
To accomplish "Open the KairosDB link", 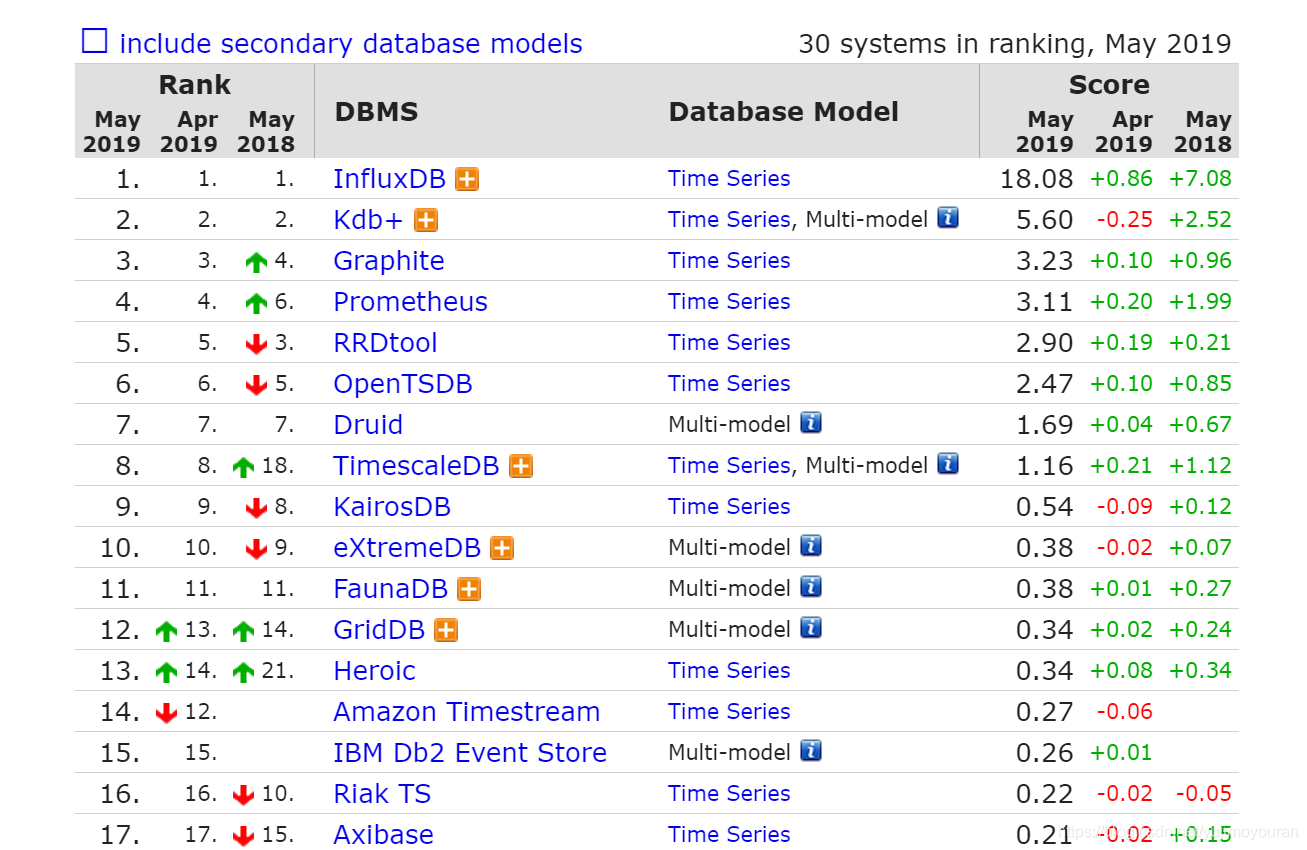I will click(x=392, y=507).
